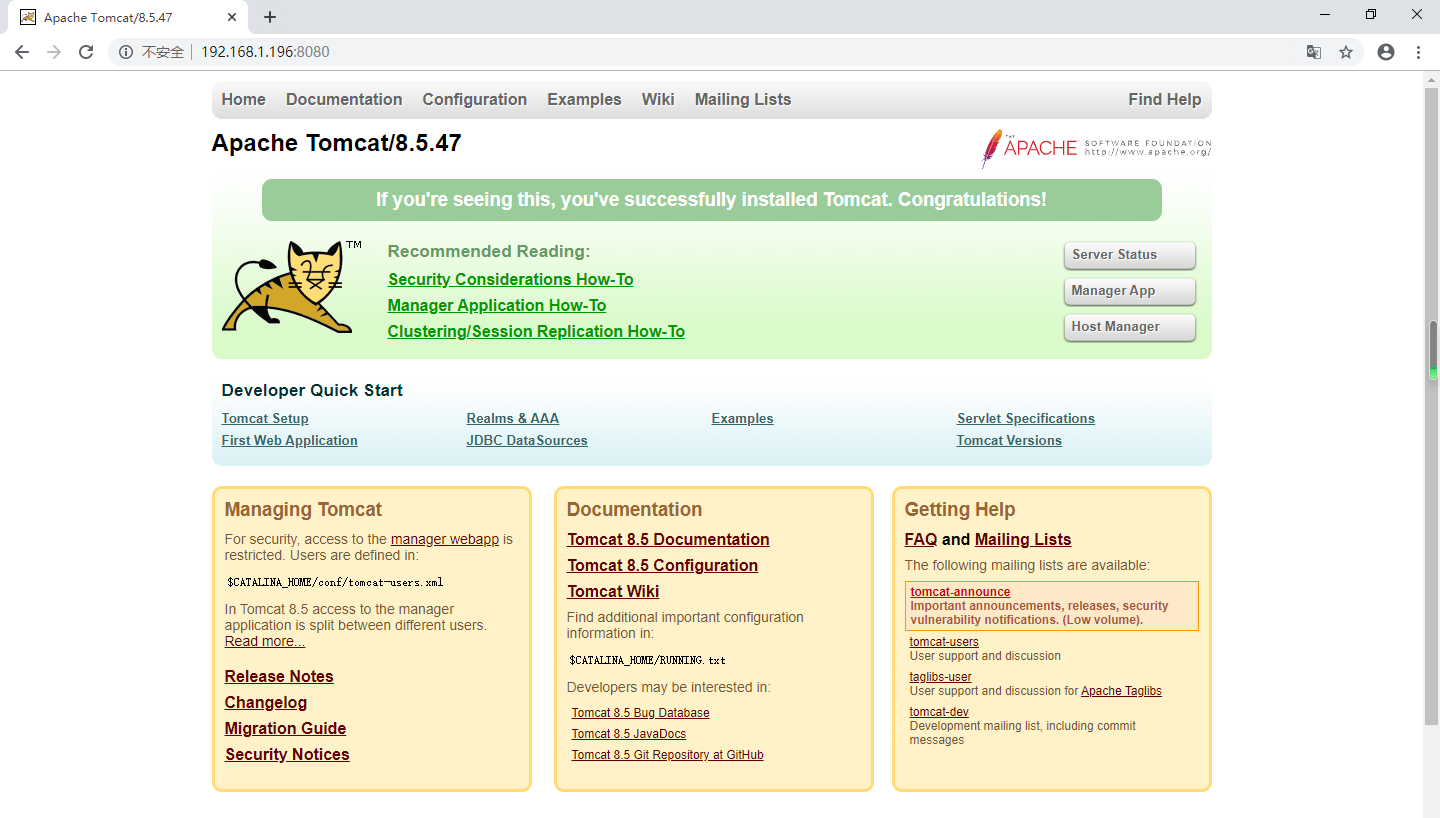Open the Release Notes link
The width and height of the screenshot is (1440, 818).
pos(279,676)
